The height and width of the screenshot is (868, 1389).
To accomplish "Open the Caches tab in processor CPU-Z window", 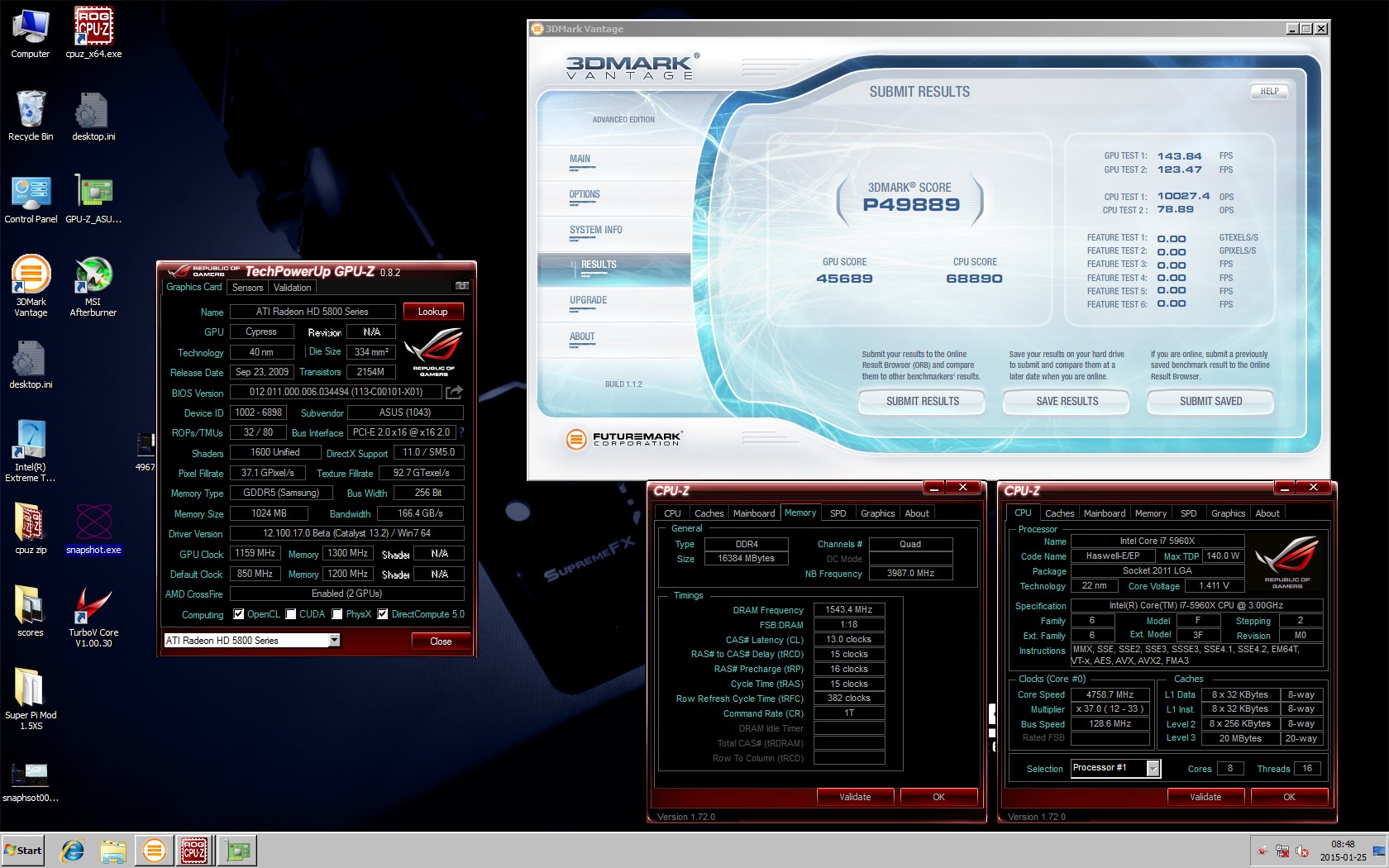I will (x=1059, y=513).
